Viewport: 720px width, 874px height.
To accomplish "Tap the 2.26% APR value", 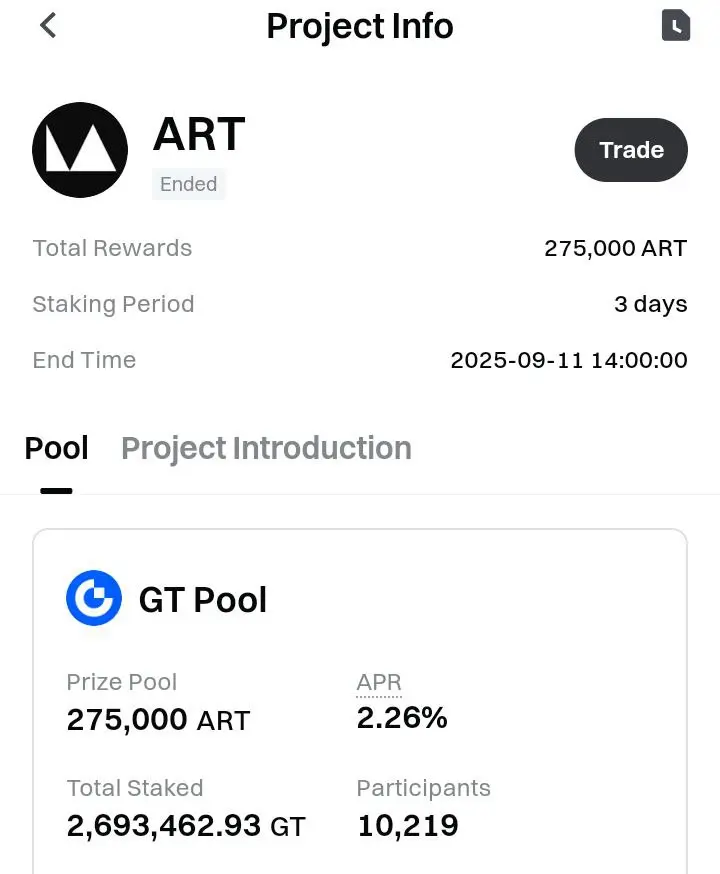I will click(402, 718).
